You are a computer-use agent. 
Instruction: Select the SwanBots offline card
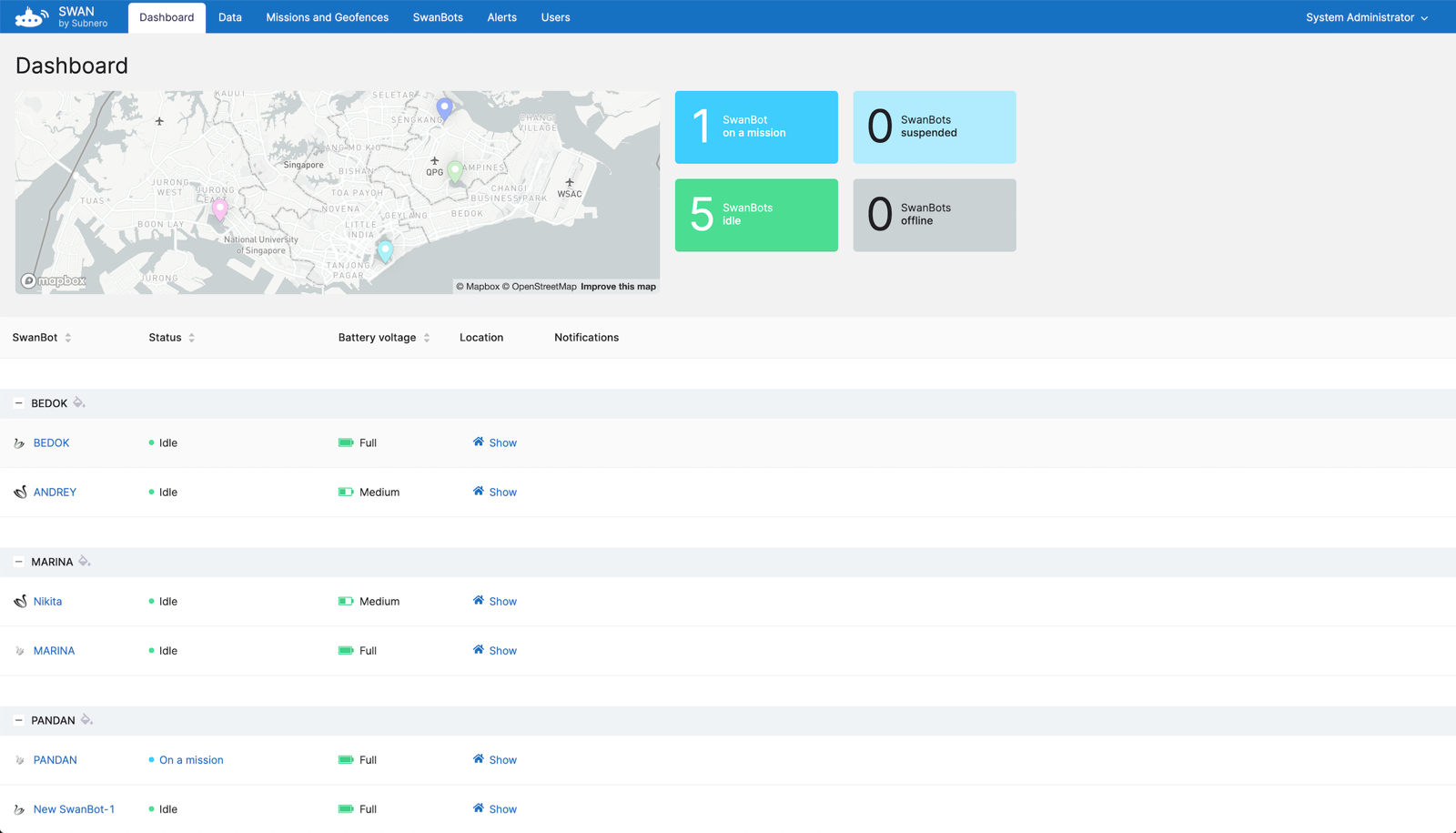coord(935,215)
